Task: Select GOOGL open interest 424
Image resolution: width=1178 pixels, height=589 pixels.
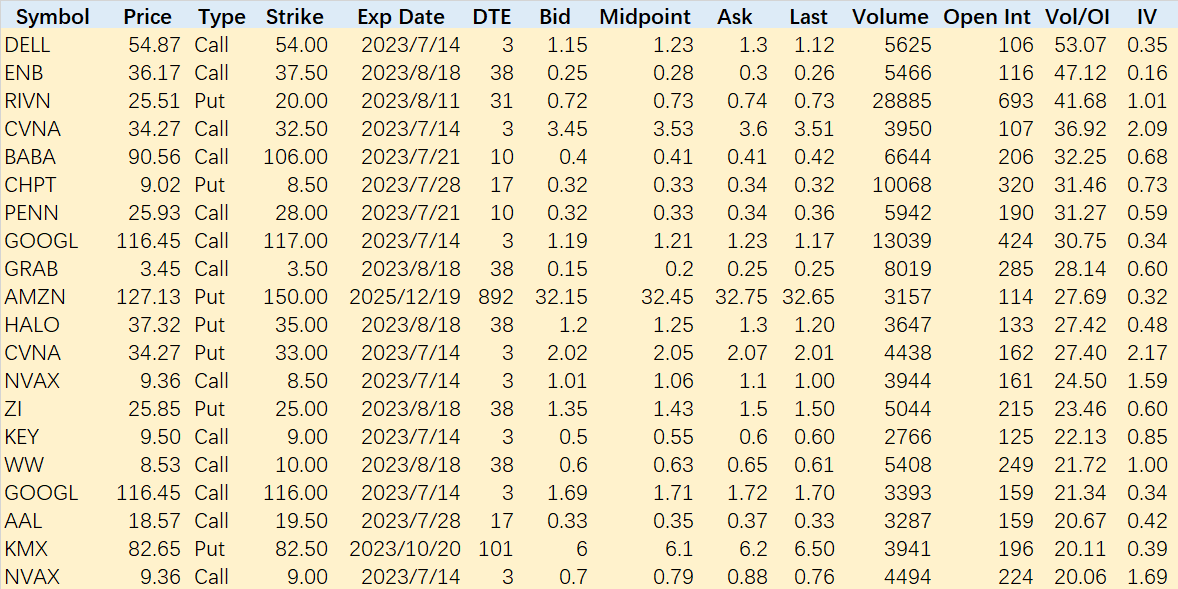Action: (x=1015, y=241)
